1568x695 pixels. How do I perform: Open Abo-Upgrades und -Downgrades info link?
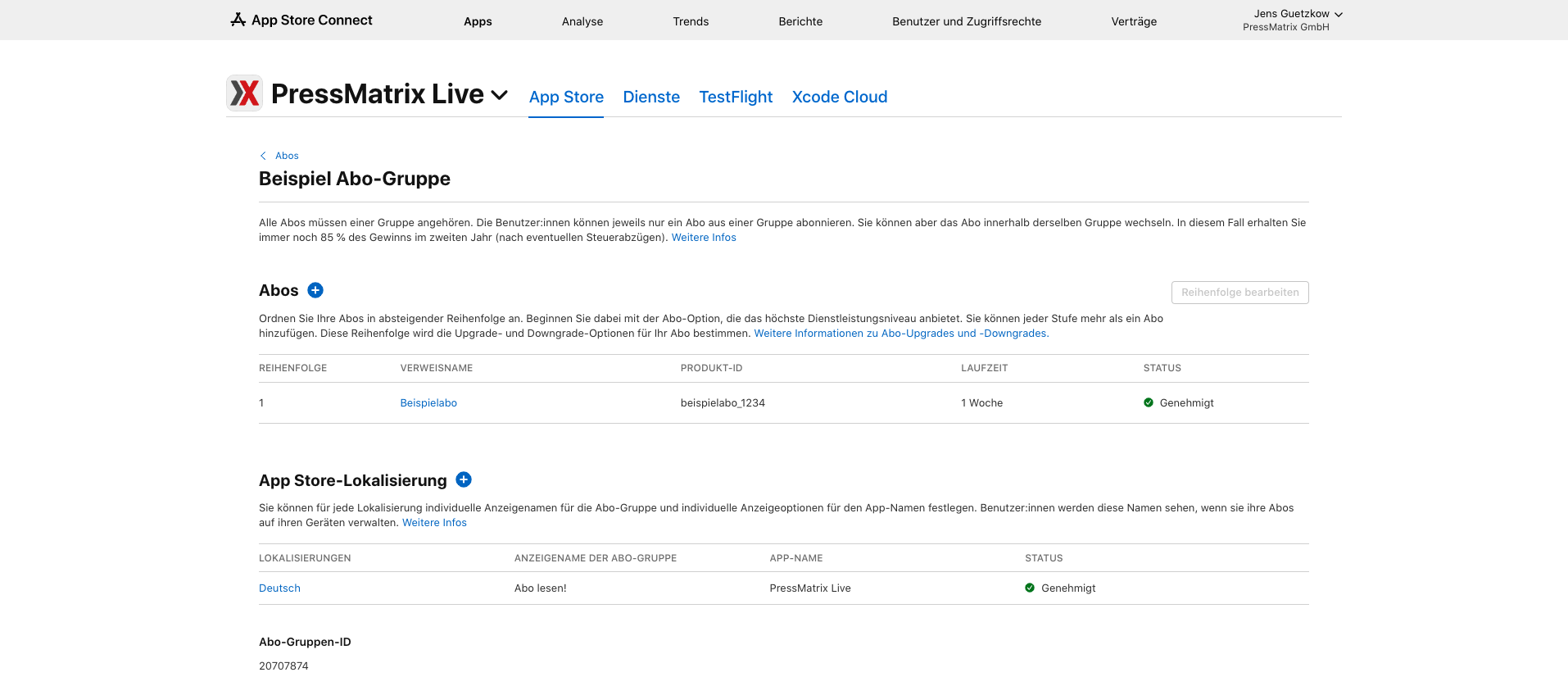(901, 334)
